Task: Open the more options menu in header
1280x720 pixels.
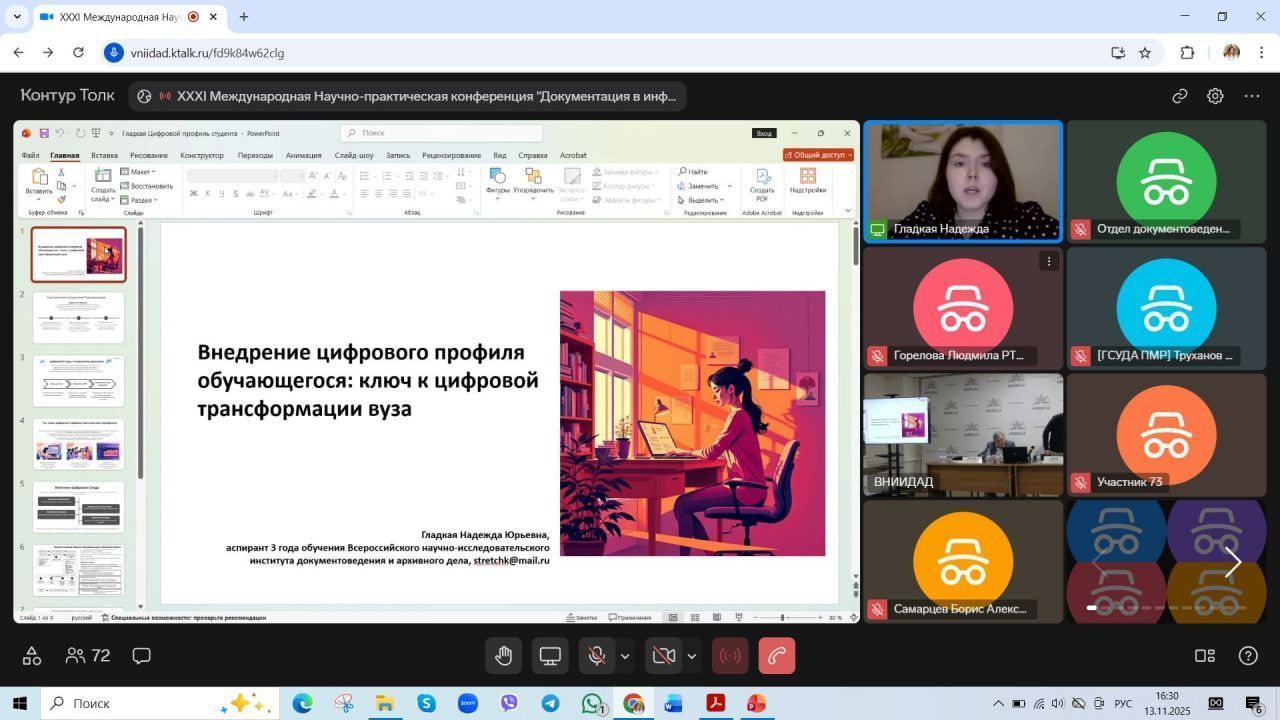Action: [1252, 96]
